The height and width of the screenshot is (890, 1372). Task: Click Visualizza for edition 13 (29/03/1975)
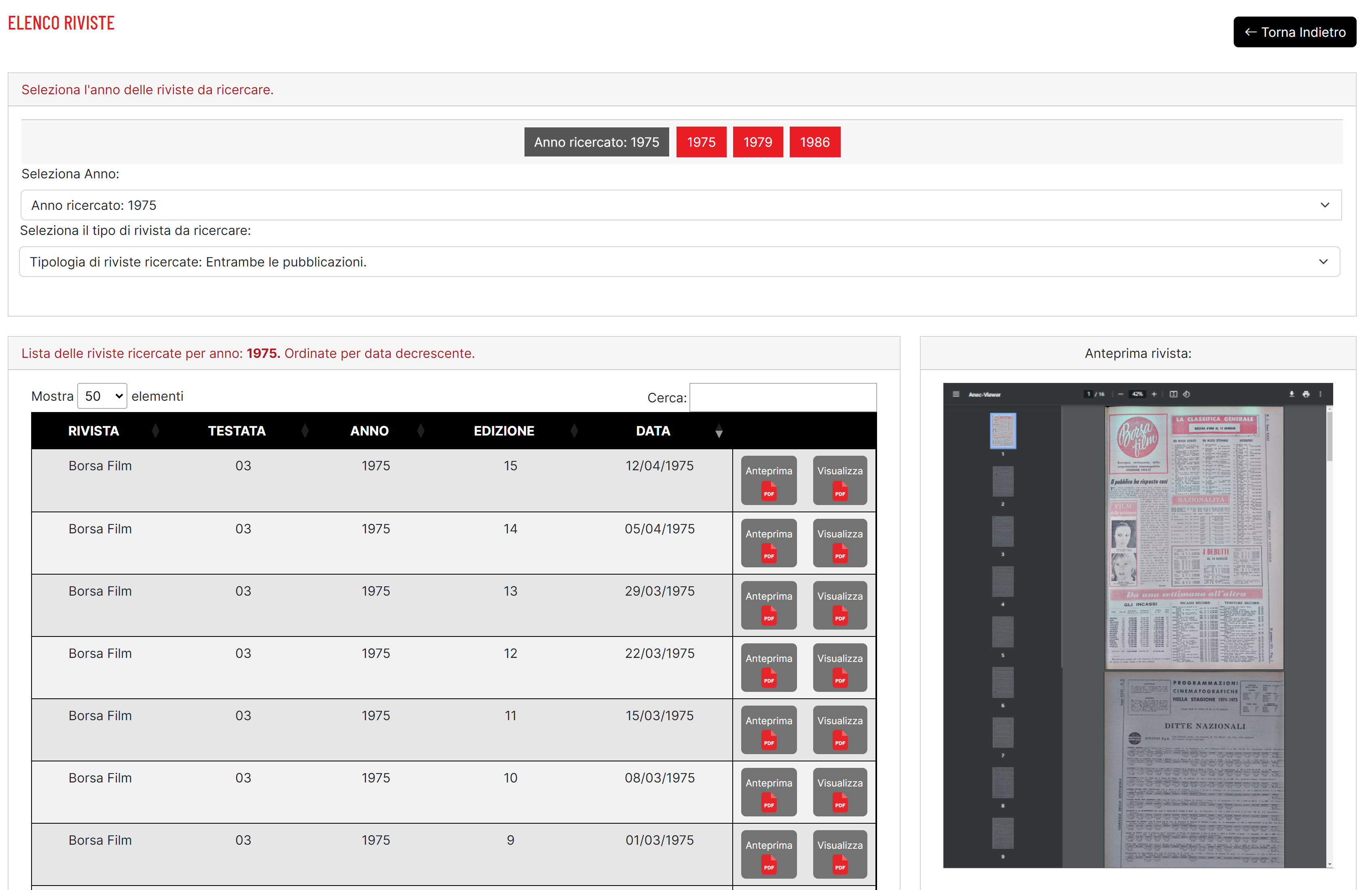pos(840,605)
